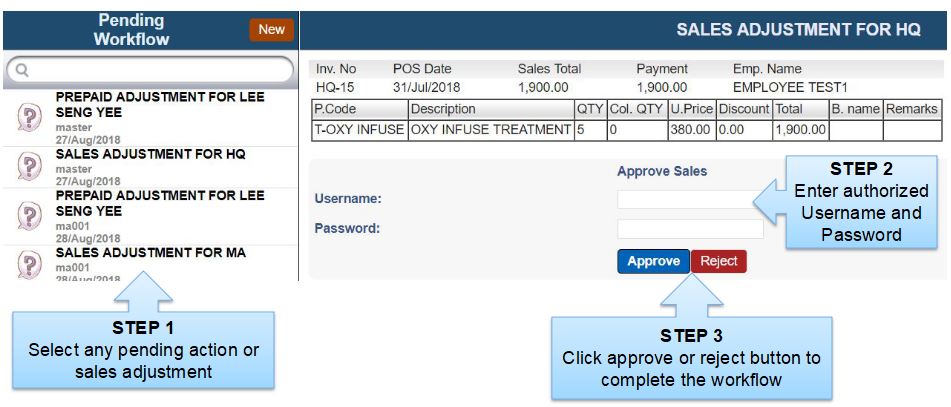951x407 pixels.
Task: Open Sales Adjustment For MA workflow item
Action: click(150, 264)
